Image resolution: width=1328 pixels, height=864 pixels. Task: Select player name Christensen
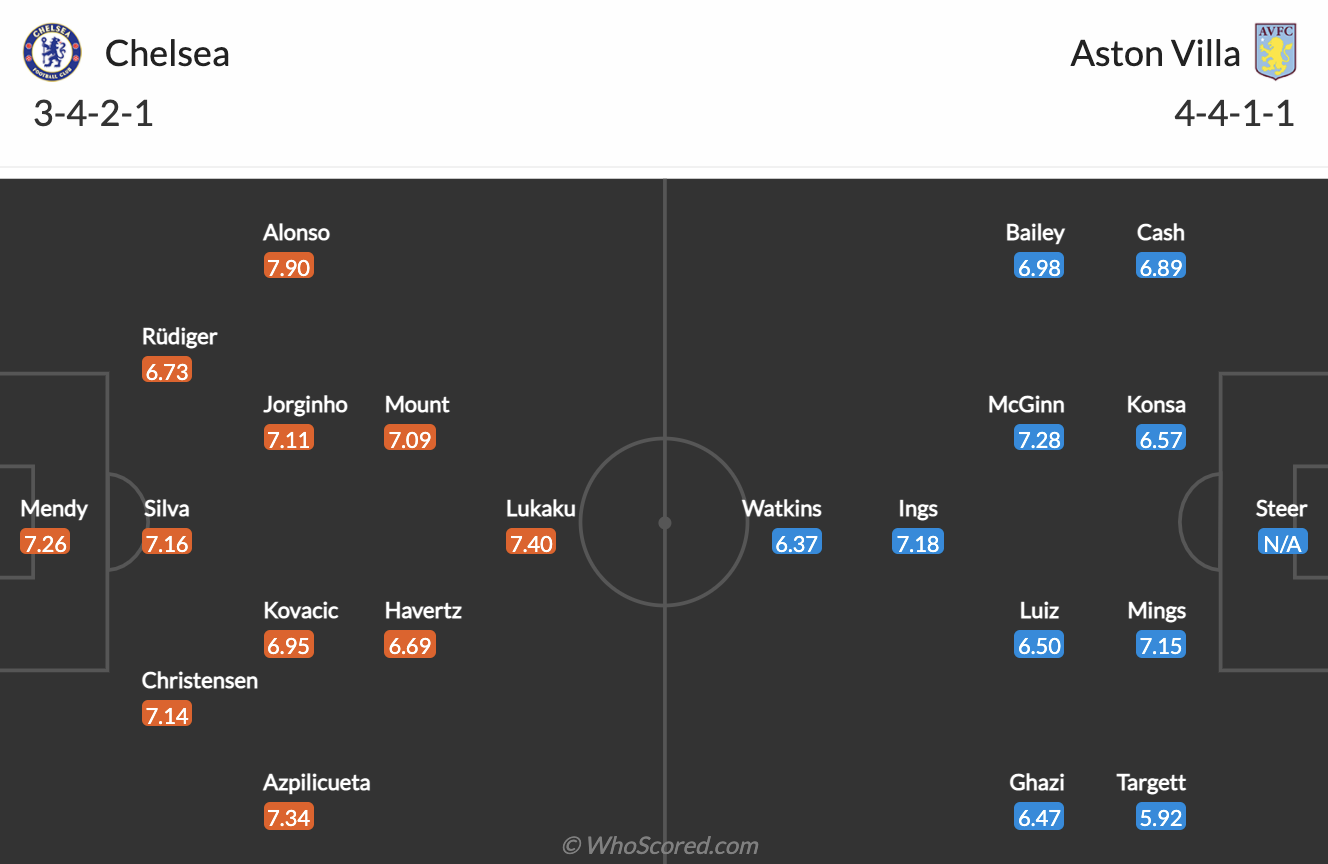point(200,680)
